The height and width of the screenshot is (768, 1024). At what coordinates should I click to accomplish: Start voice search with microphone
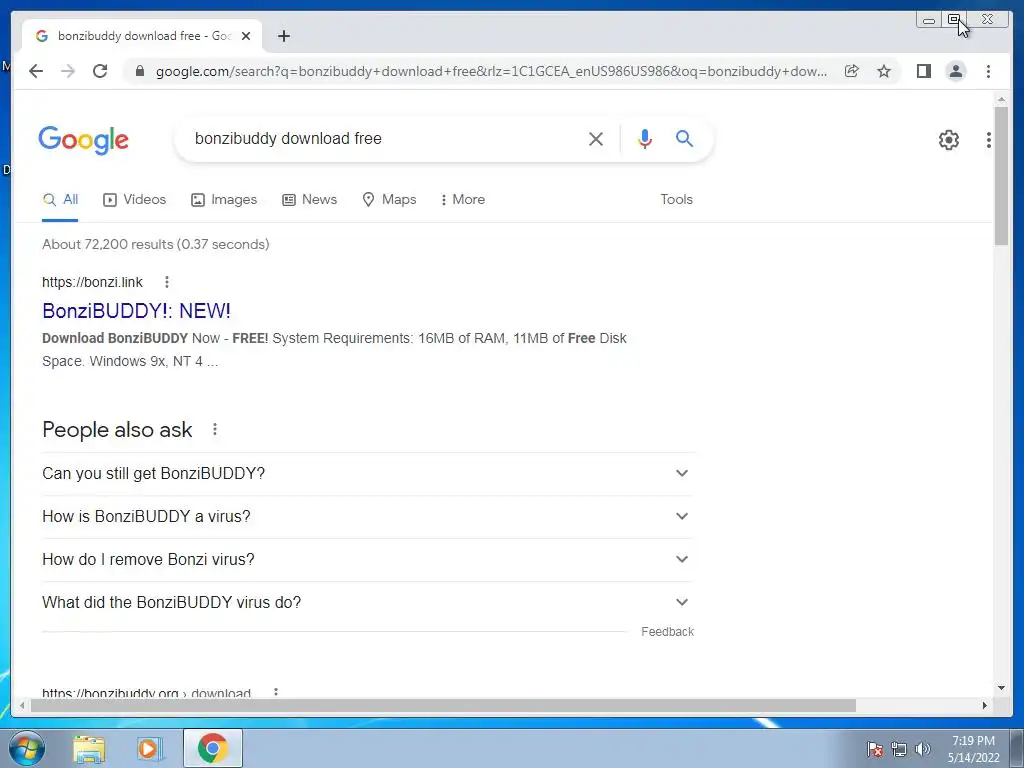[645, 138]
